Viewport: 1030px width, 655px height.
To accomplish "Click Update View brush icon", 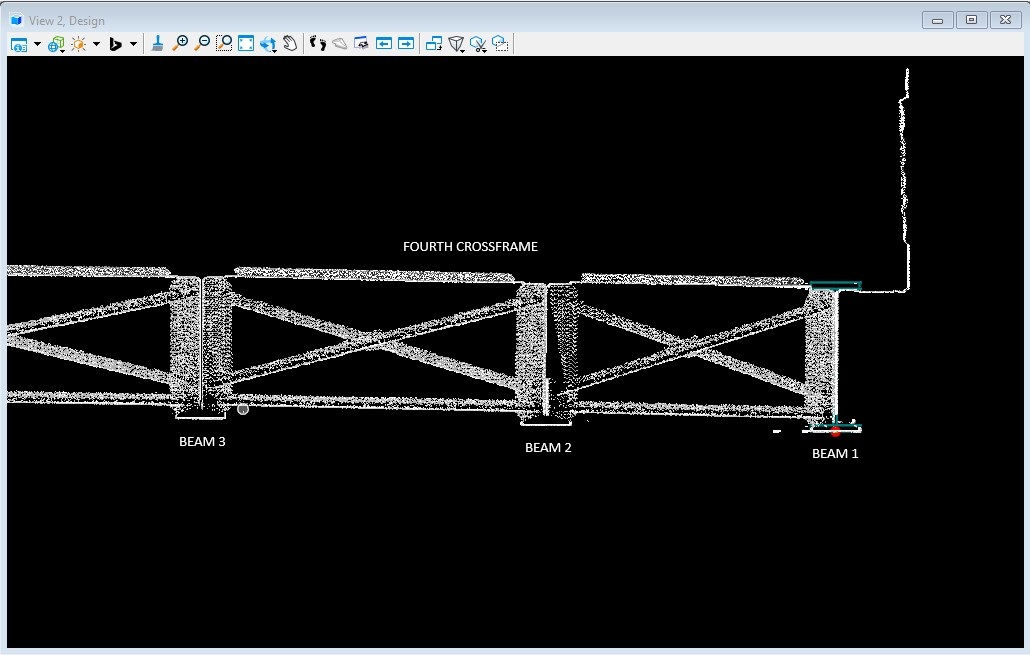I will click(x=158, y=43).
